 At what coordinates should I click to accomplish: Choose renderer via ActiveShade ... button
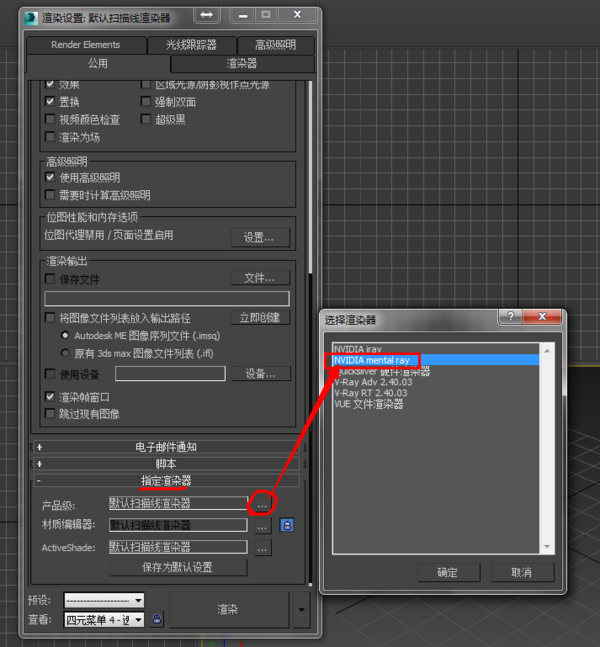click(x=263, y=548)
